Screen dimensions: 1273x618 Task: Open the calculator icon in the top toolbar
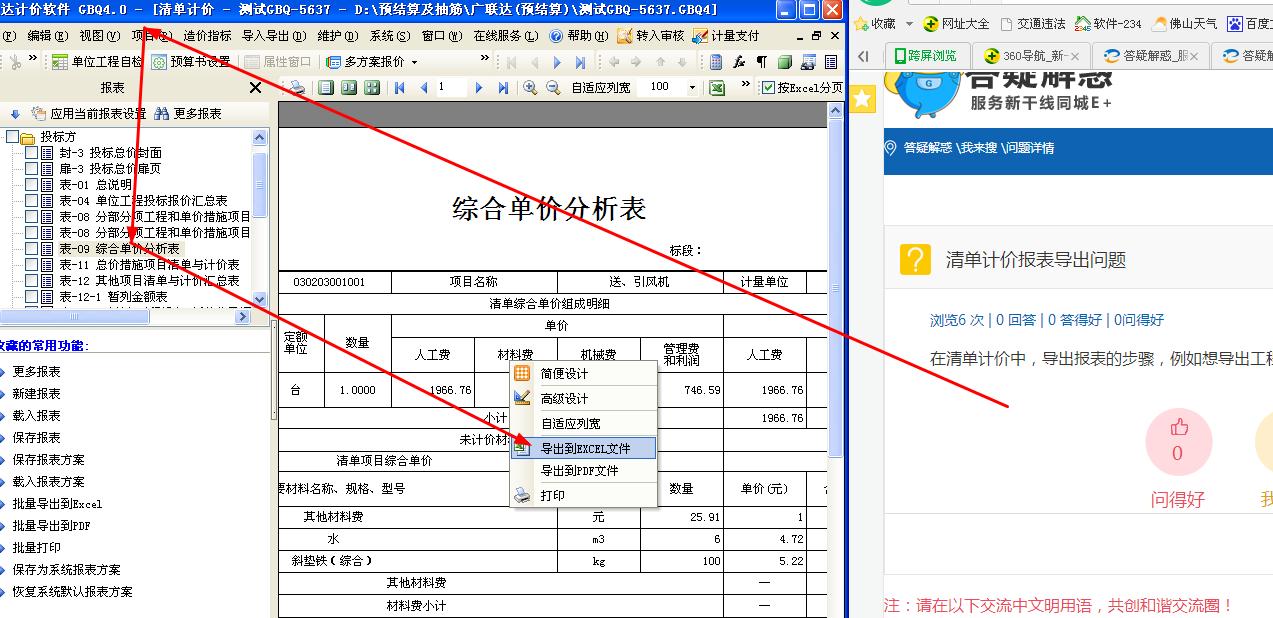(x=716, y=62)
